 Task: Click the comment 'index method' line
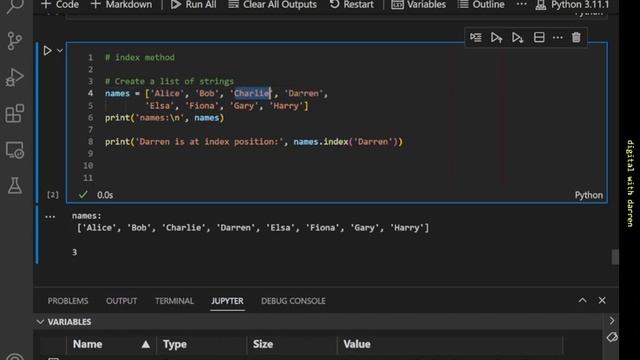[x=140, y=58]
